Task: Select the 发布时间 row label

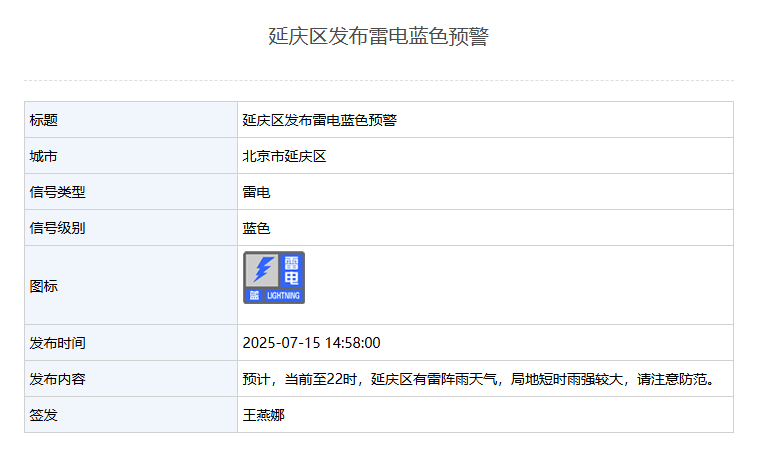Action: pos(58,343)
